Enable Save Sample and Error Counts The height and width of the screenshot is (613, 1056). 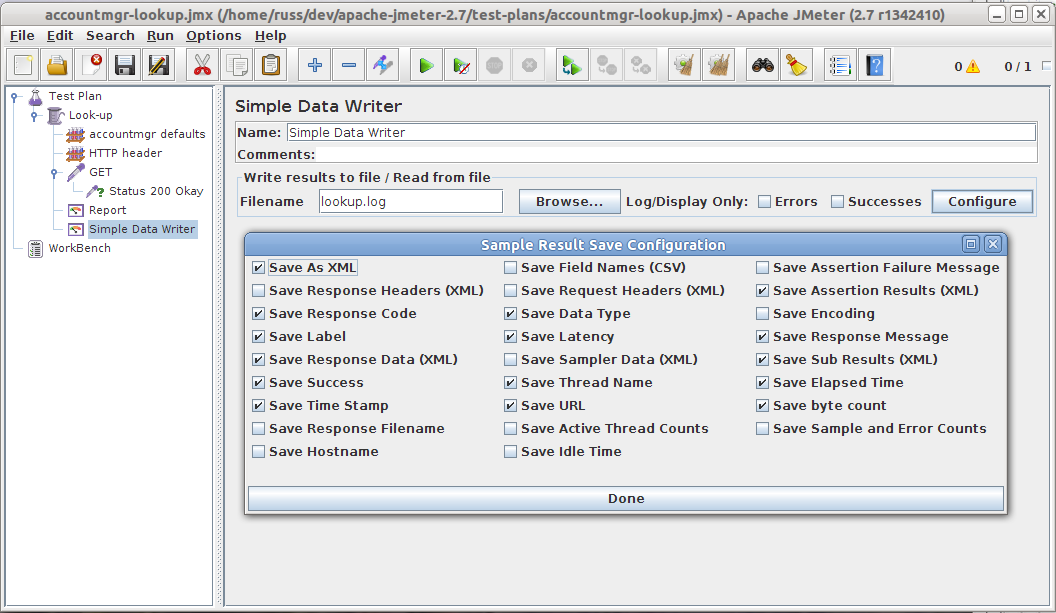tap(762, 428)
